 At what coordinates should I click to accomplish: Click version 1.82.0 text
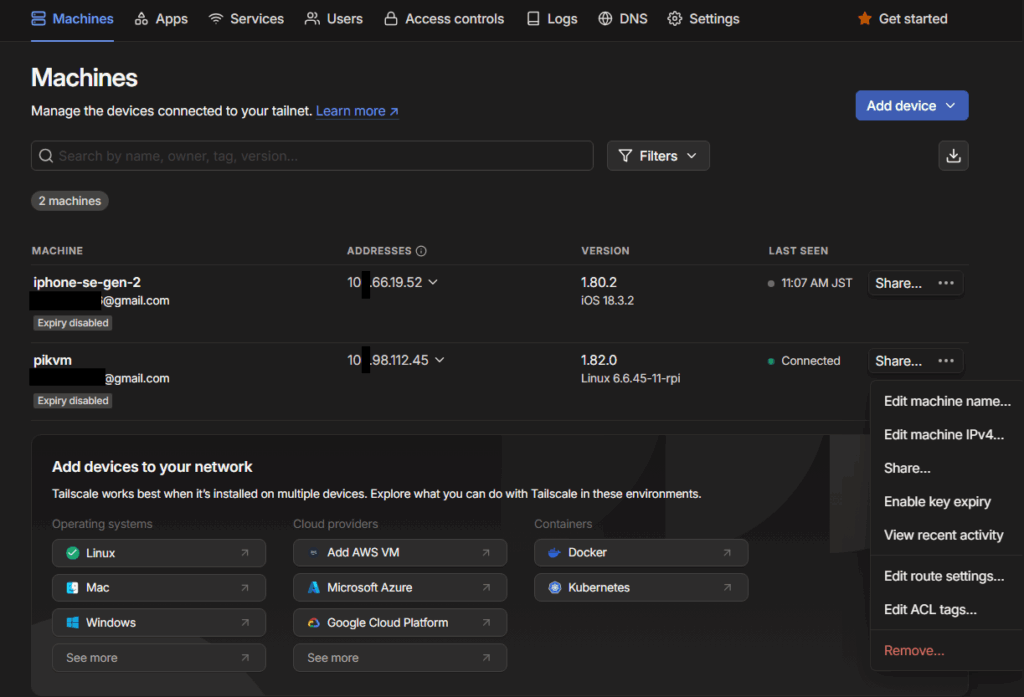(x=599, y=360)
